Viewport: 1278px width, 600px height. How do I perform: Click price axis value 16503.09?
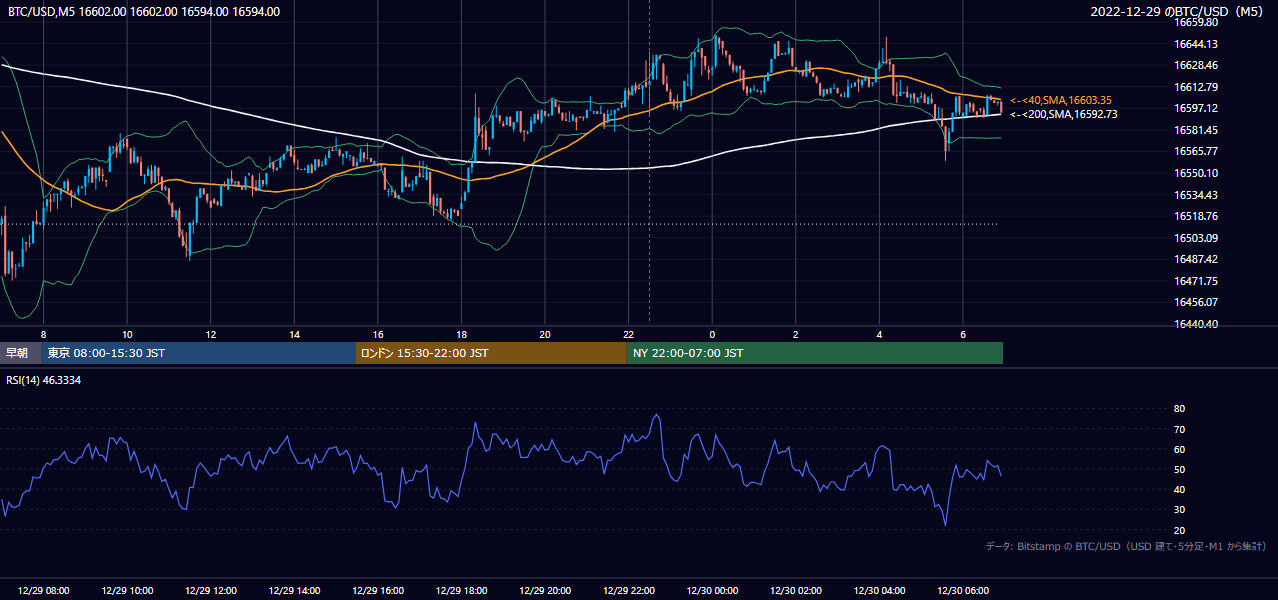pyautogui.click(x=1195, y=238)
